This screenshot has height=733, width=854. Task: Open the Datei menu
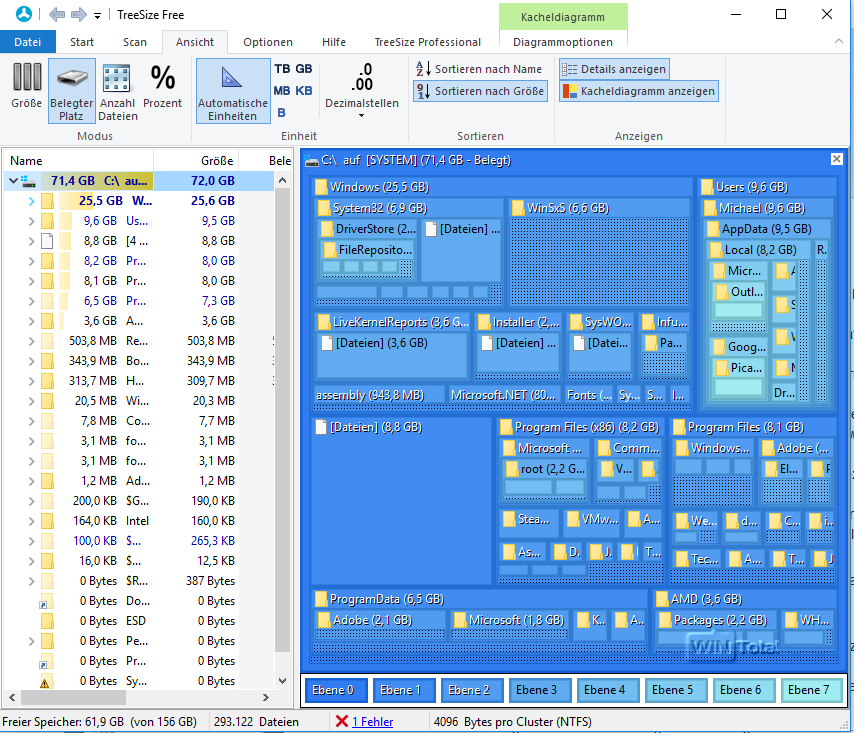pos(28,42)
